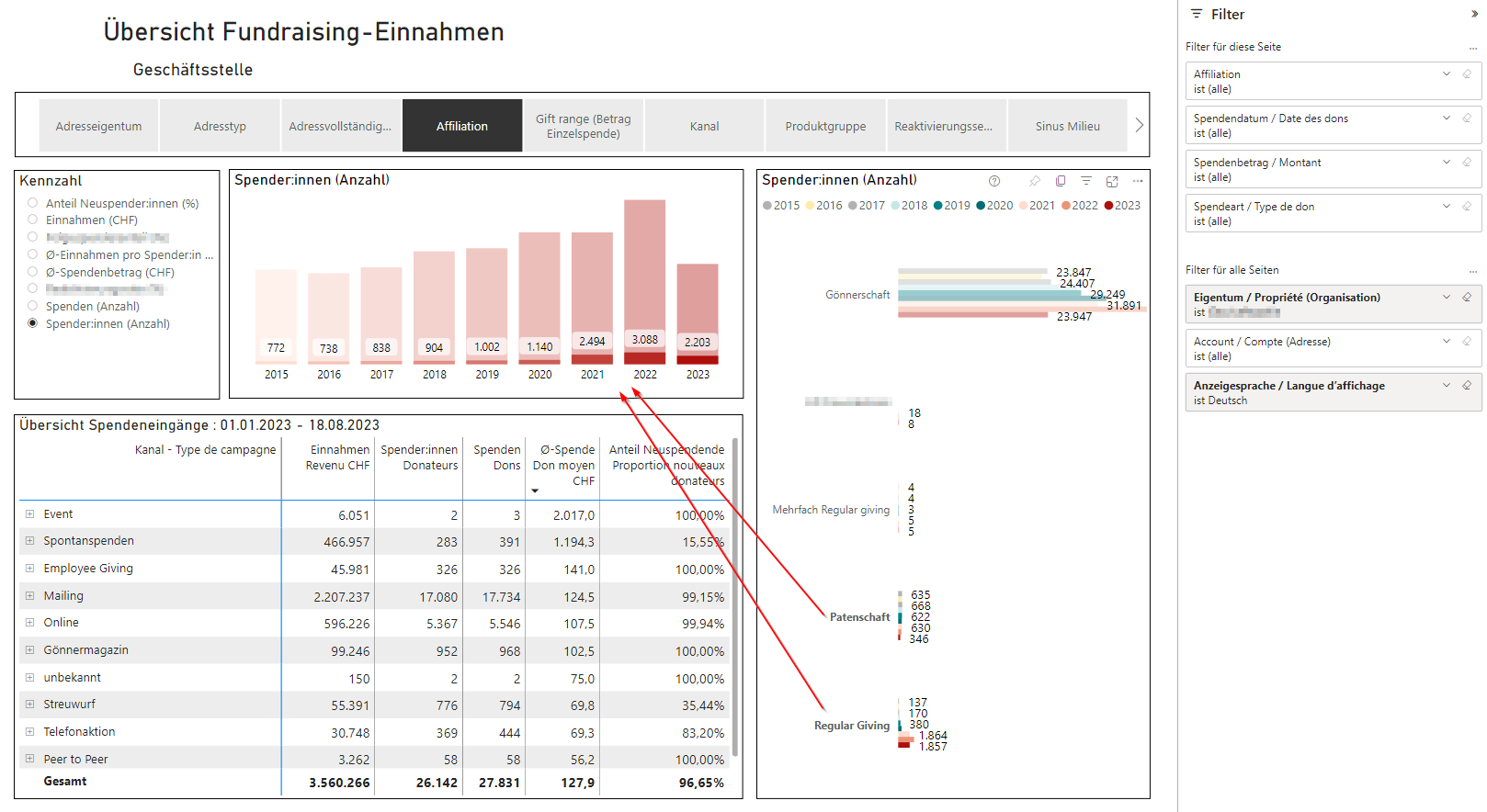Viewport: 1487px width, 812px height.
Task: Expand the Employee Giving row
Action: [29, 569]
